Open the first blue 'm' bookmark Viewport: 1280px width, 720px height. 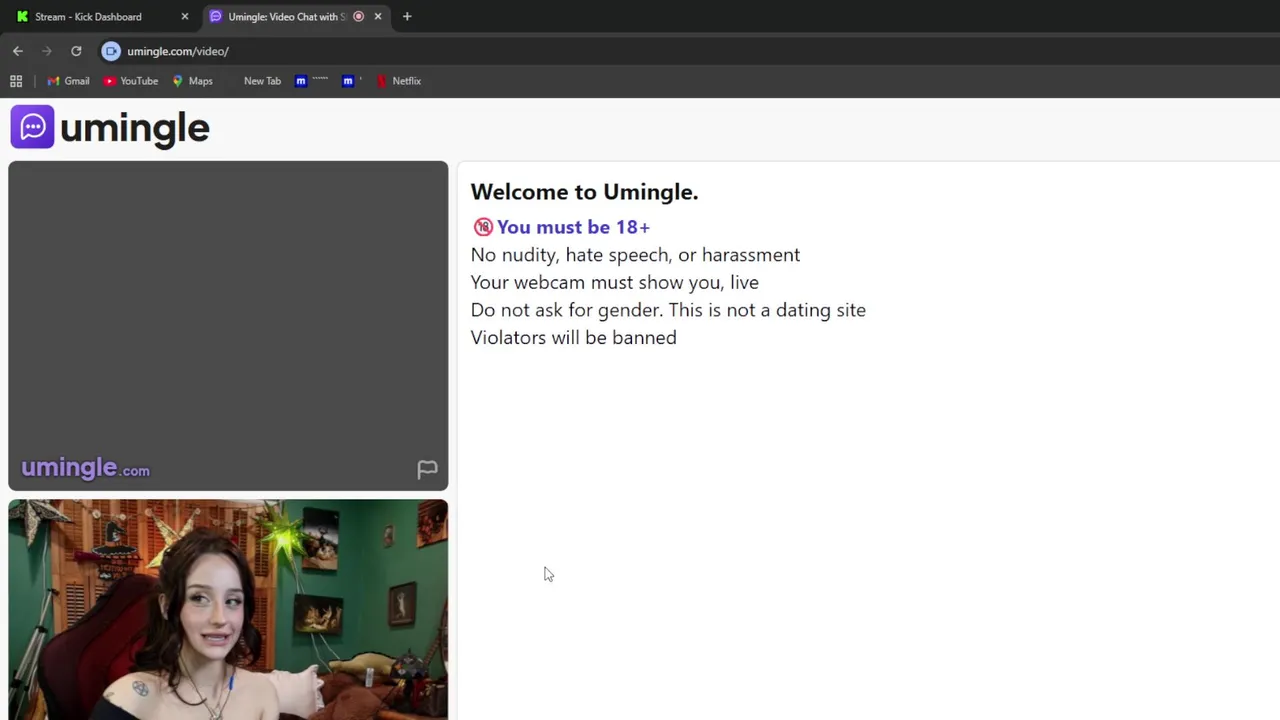click(x=311, y=81)
